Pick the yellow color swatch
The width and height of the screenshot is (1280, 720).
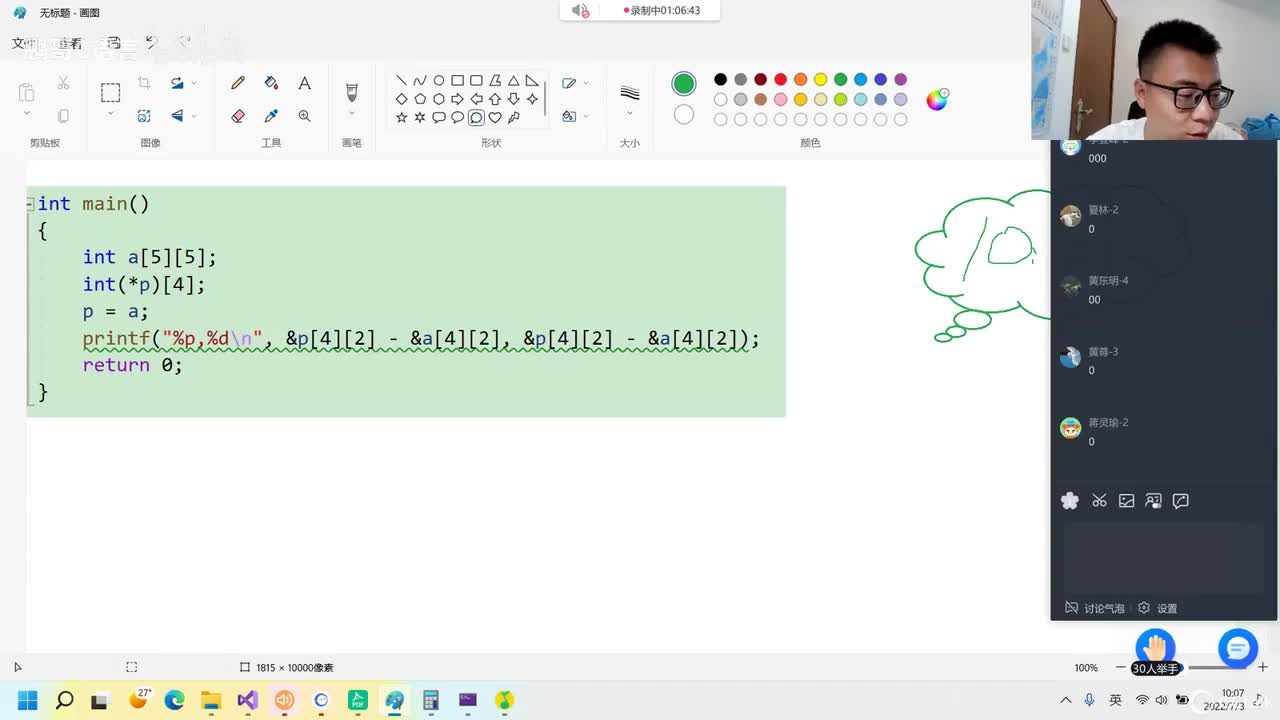[820, 80]
